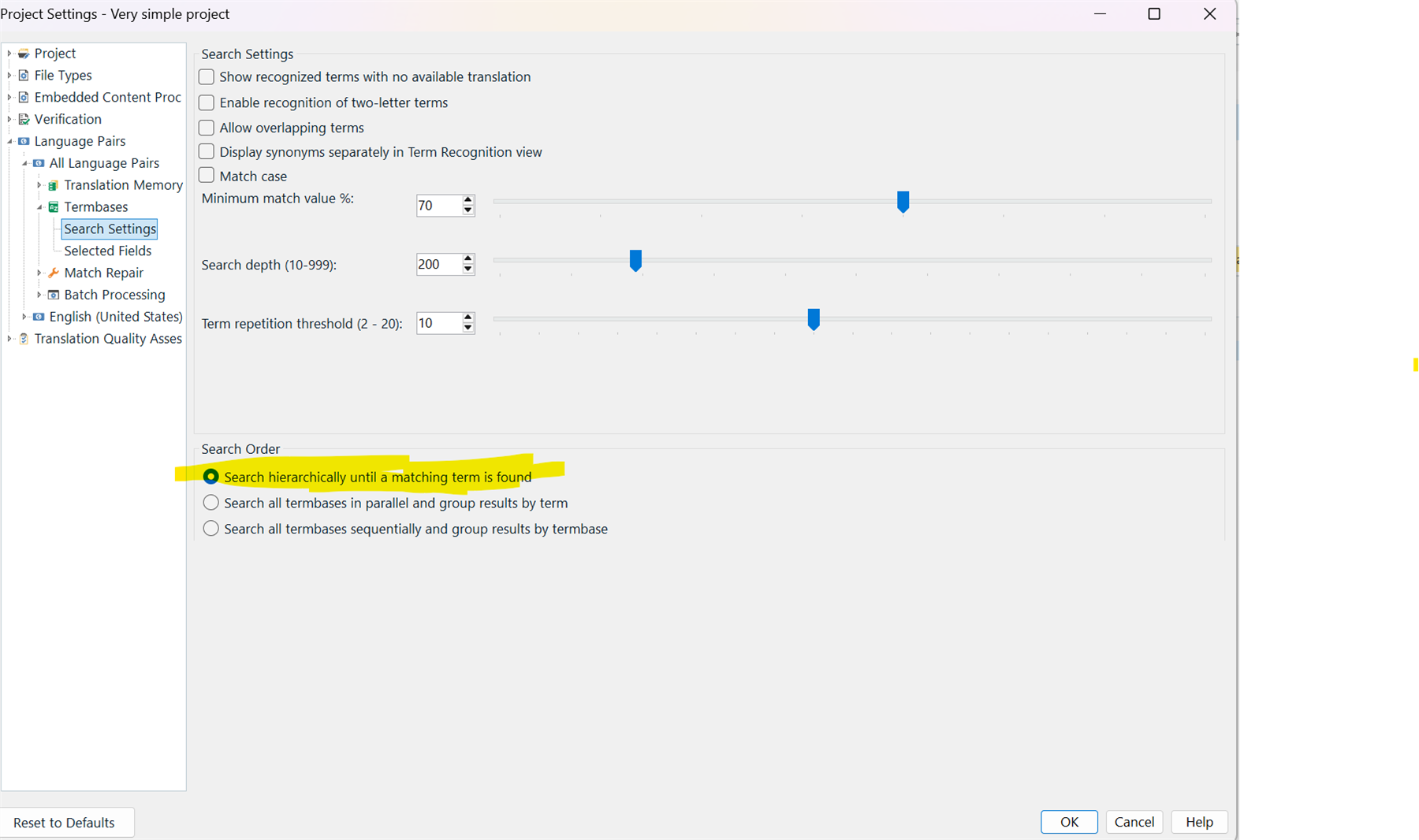
Task: Enable the Match case checkbox
Action: [x=206, y=175]
